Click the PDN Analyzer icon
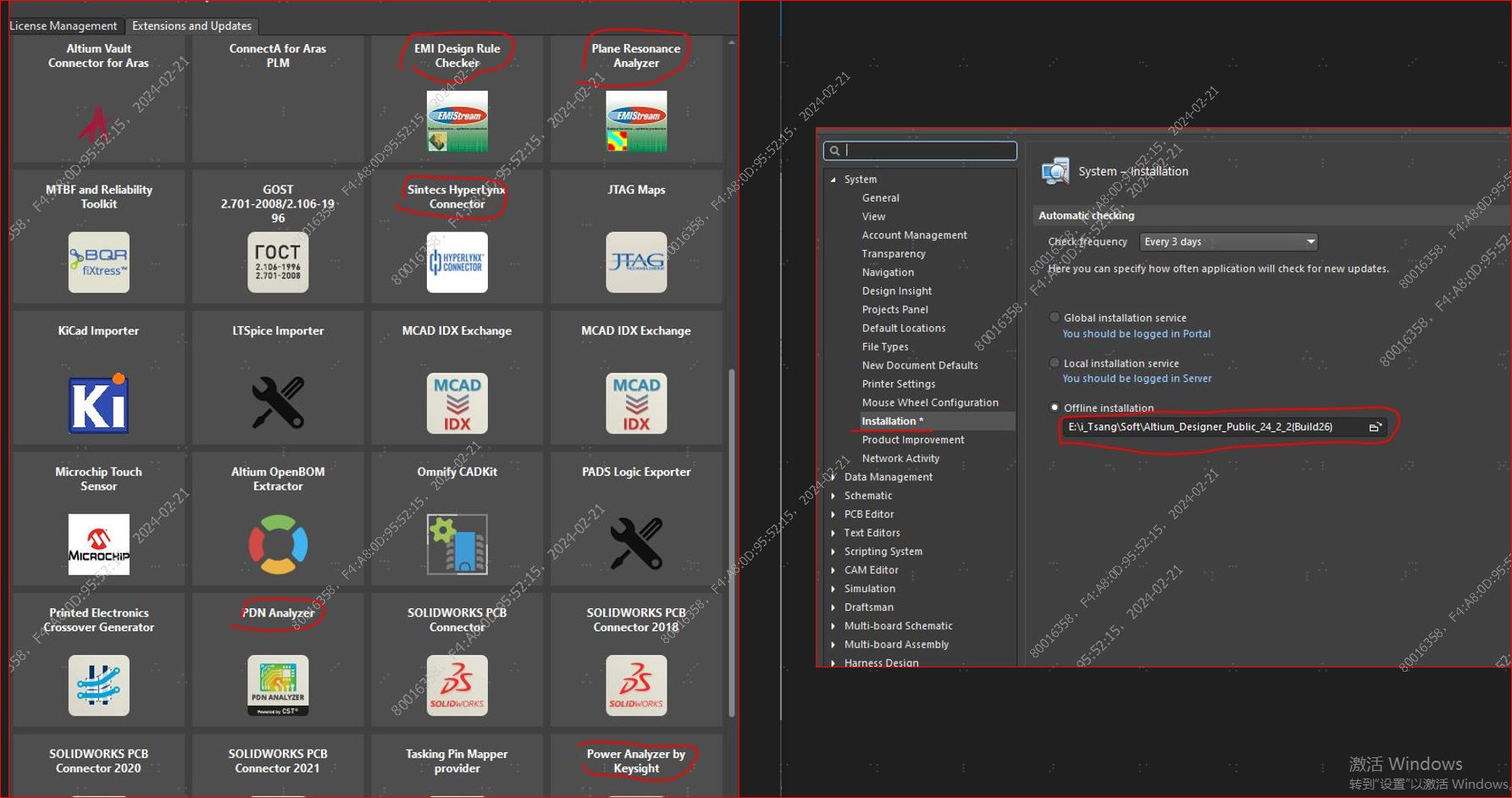 click(x=278, y=685)
